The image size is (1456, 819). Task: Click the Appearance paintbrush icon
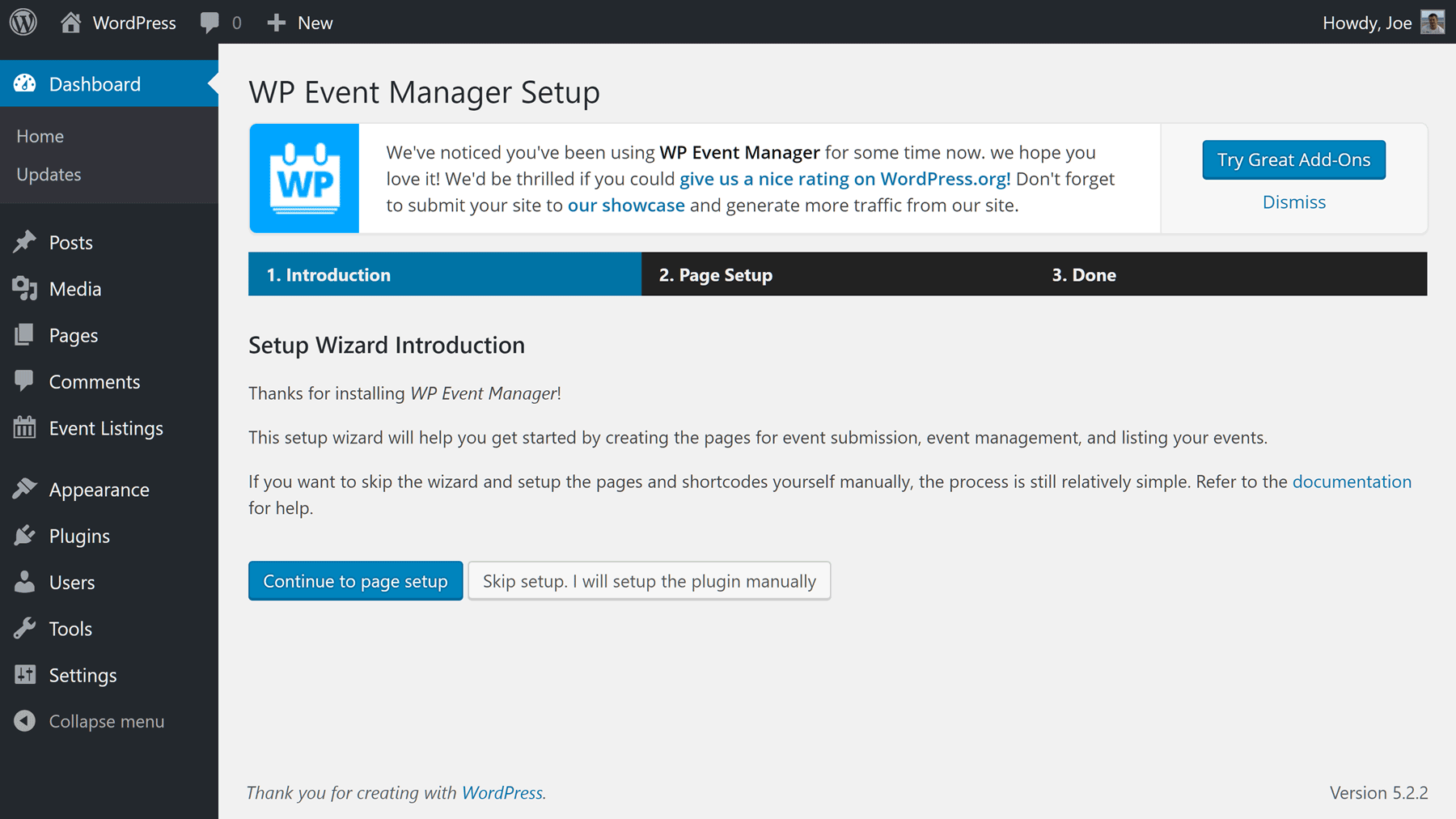coord(25,488)
